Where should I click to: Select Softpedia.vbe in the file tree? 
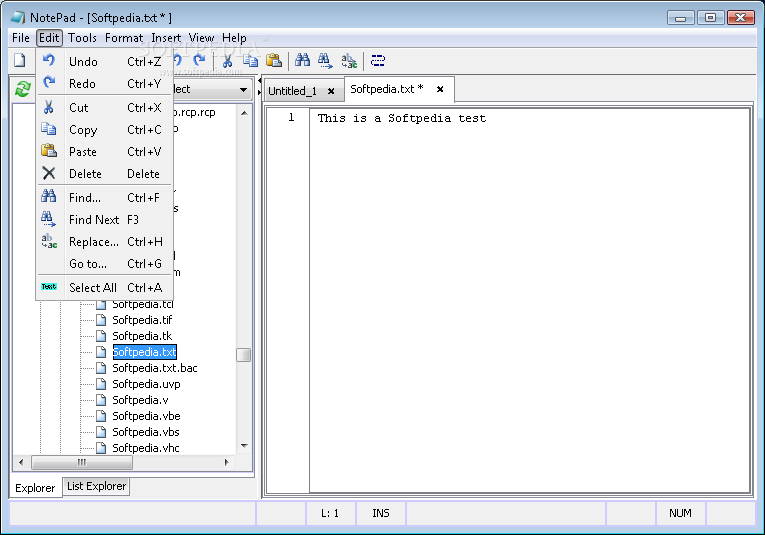pos(146,416)
